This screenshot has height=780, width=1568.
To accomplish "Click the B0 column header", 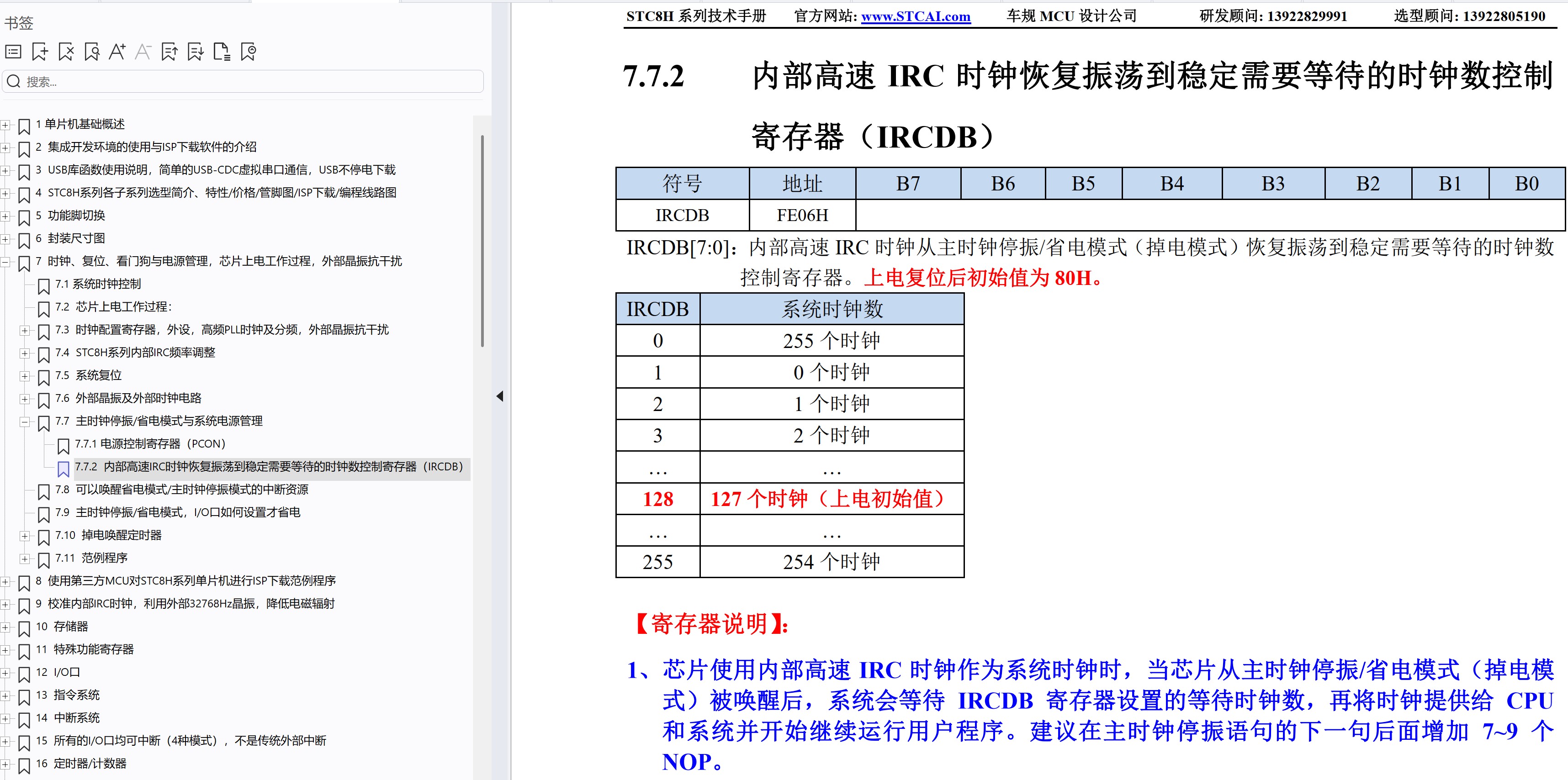I will click(x=1526, y=183).
